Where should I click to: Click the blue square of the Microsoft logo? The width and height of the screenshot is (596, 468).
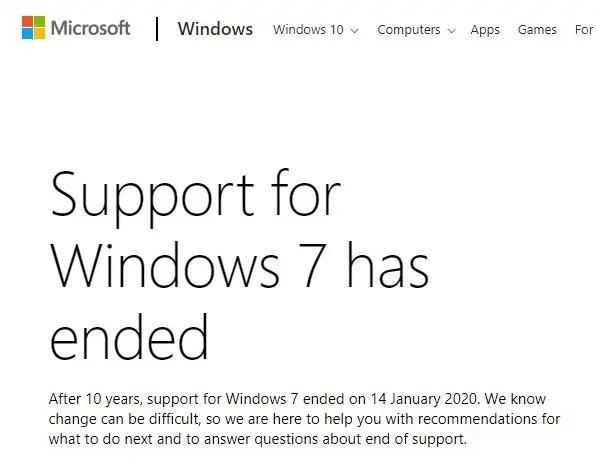tap(27, 33)
